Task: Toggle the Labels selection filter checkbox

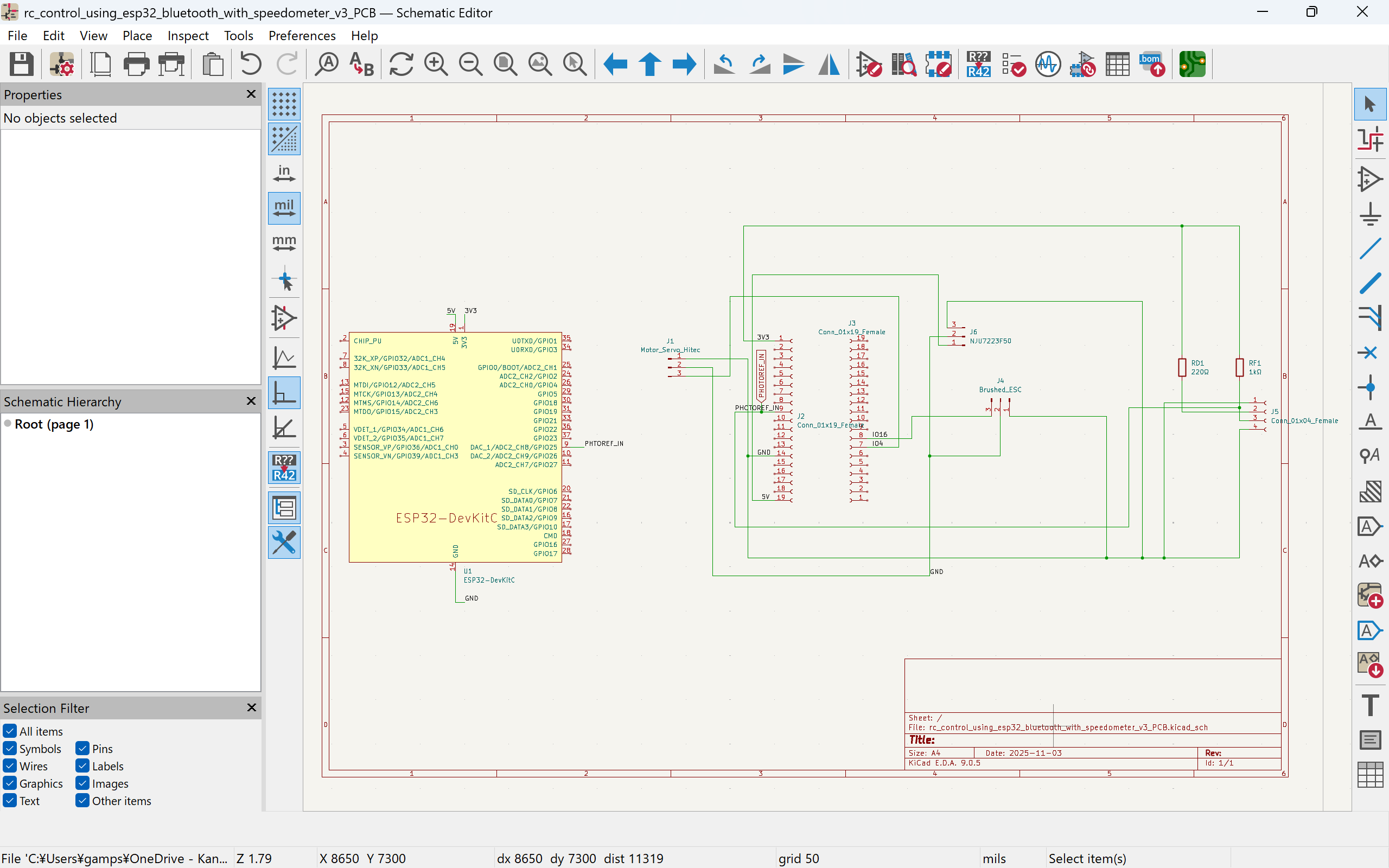Action: [x=82, y=766]
